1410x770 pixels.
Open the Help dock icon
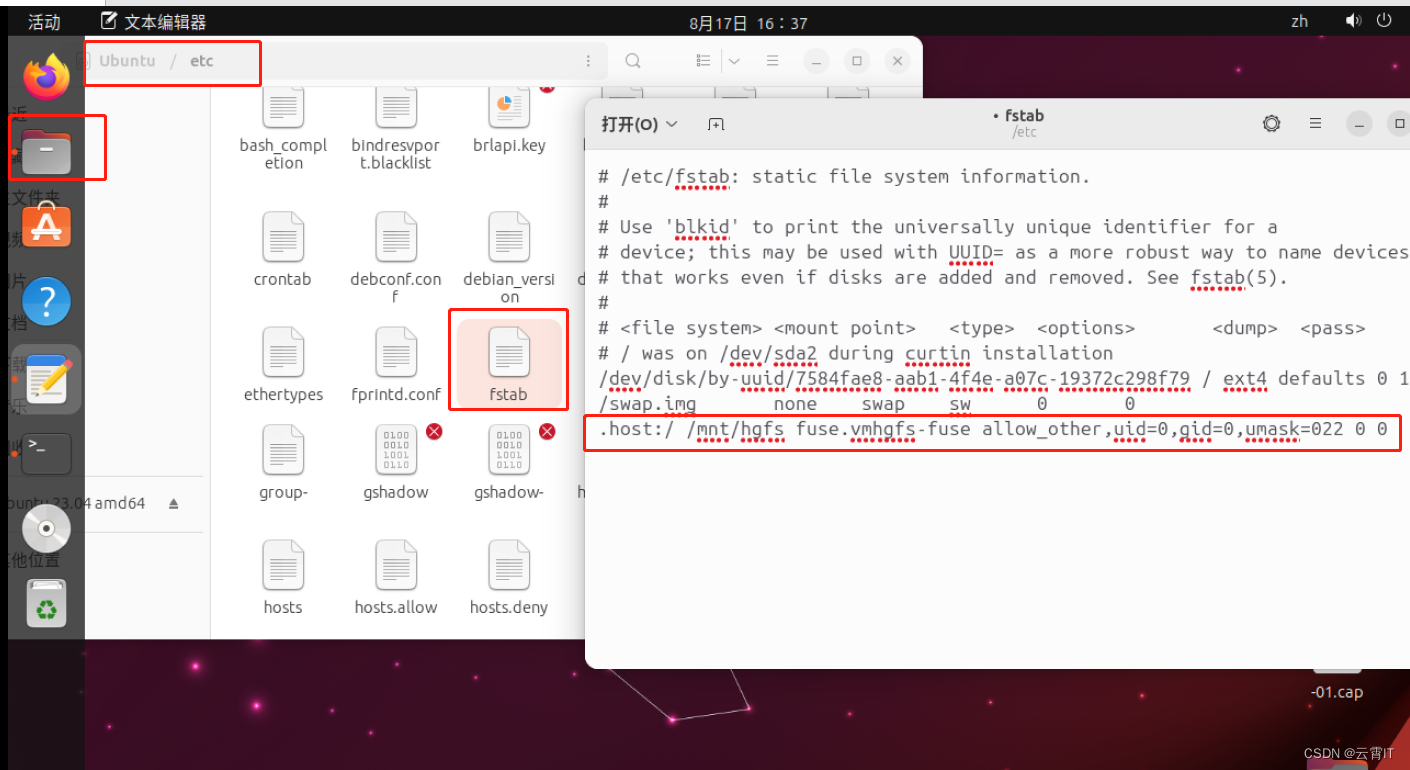tap(46, 301)
